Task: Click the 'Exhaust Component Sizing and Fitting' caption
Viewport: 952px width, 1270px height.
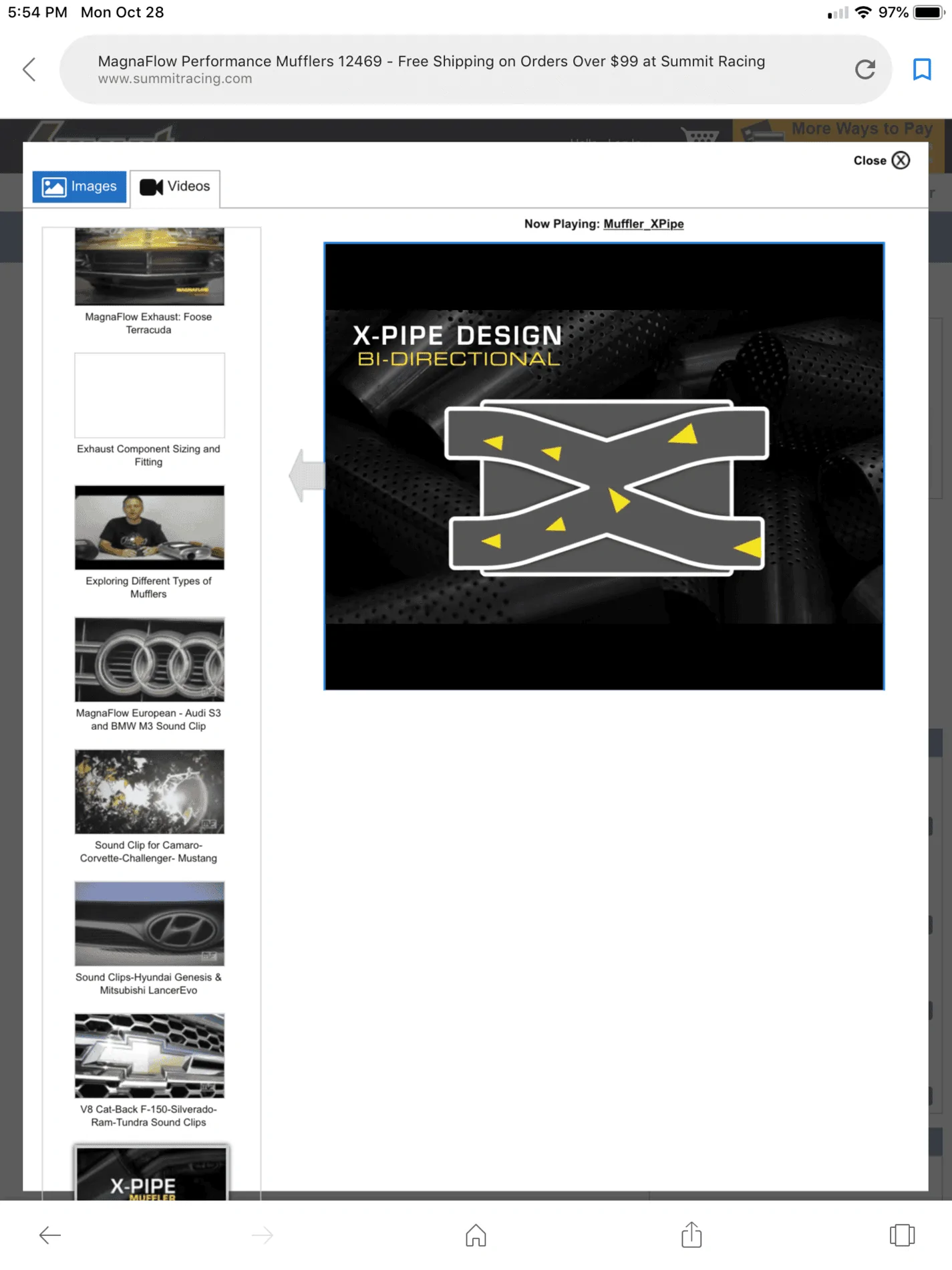Action: click(148, 455)
